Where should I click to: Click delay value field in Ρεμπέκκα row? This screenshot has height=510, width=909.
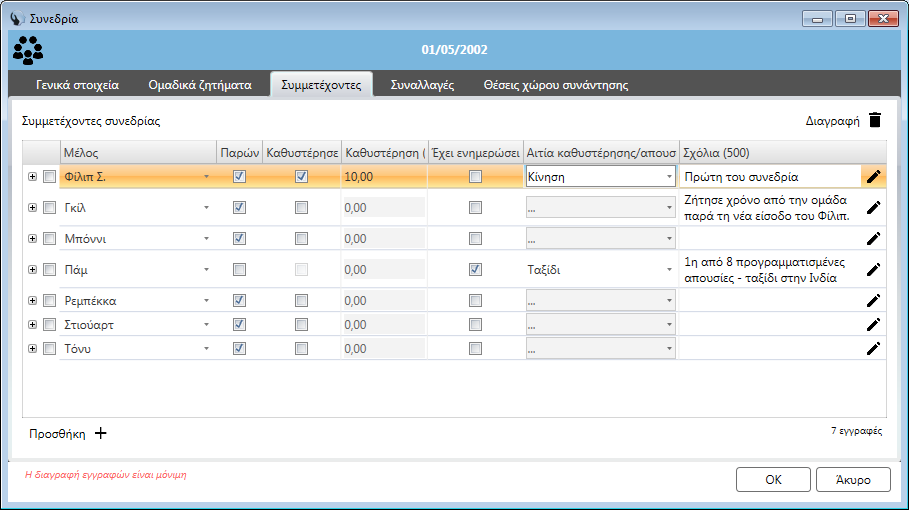click(x=384, y=300)
